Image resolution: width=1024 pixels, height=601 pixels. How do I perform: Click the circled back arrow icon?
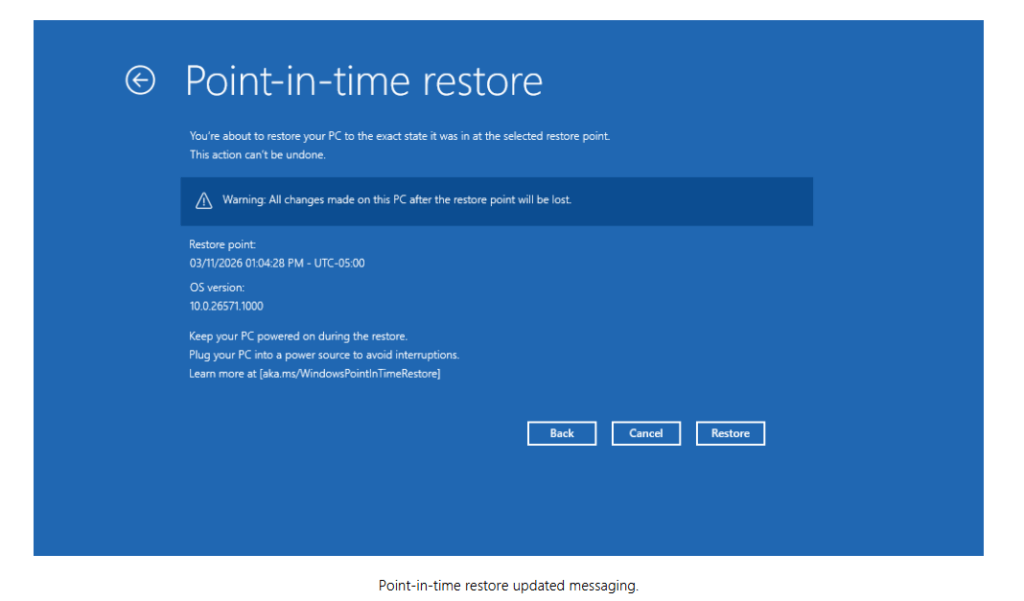[x=140, y=80]
